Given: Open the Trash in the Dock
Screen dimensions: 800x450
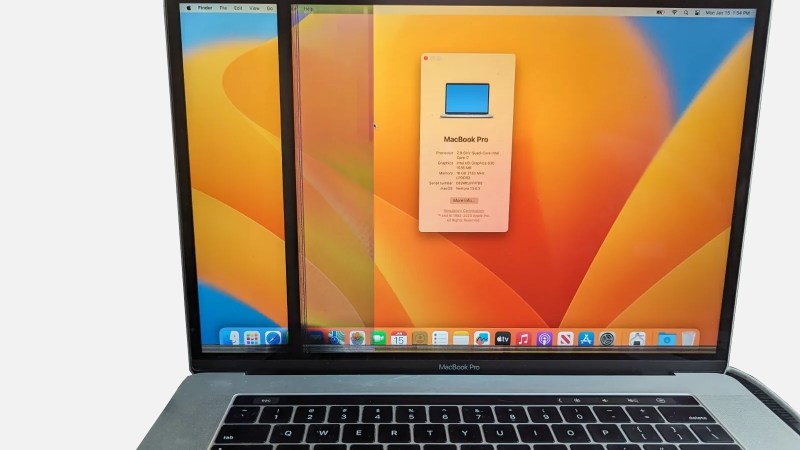Looking at the screenshot, I should 688,338.
